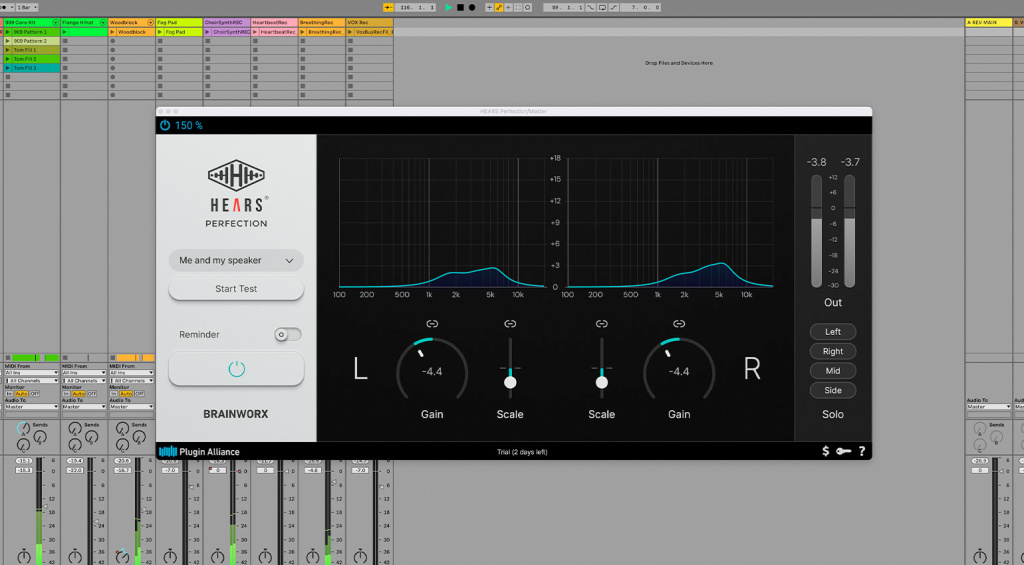The width and height of the screenshot is (1024, 565).
Task: Toggle the yellow Automation Arm icon
Action: point(499,7)
